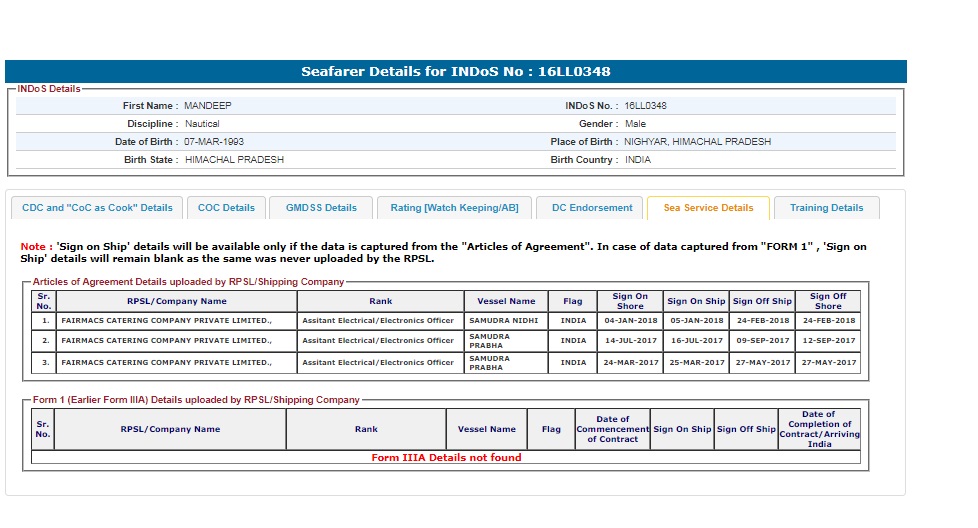Screen dimensions: 978x528
Task: Click the Sign On Shore date 24-MAR-2017
Action: pyautogui.click(x=630, y=363)
